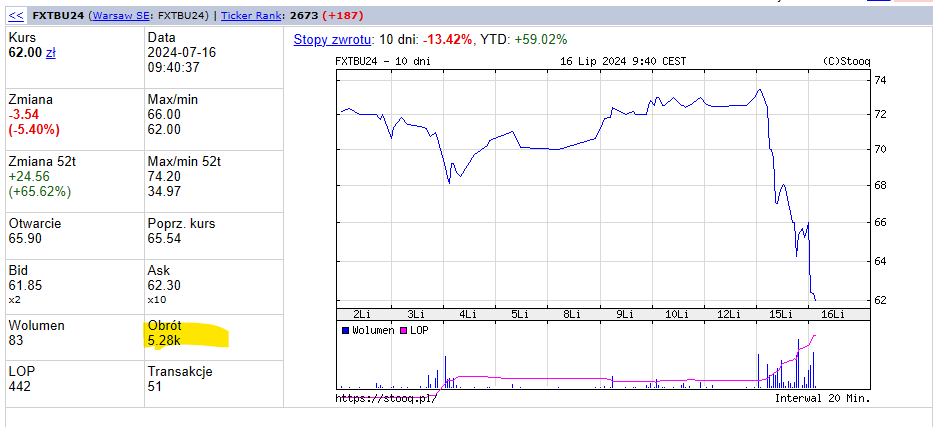Select the date 2024-07-16
Screen dimensions: 937x427
pyautogui.click(x=182, y=53)
